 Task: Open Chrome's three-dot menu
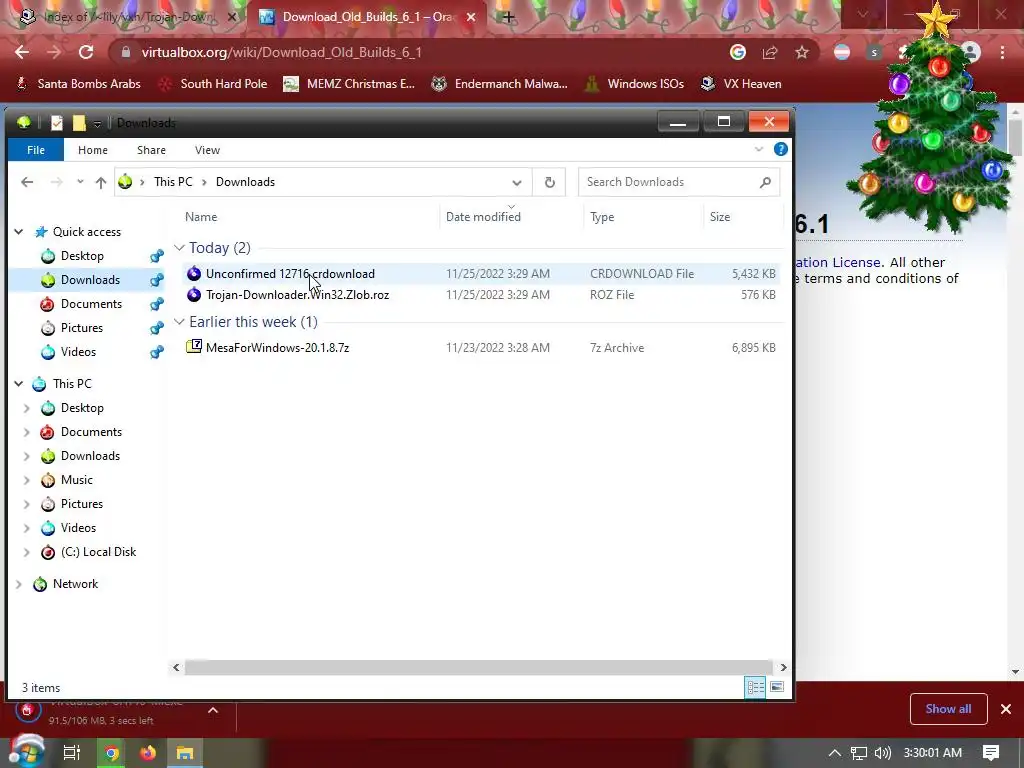[1002, 52]
